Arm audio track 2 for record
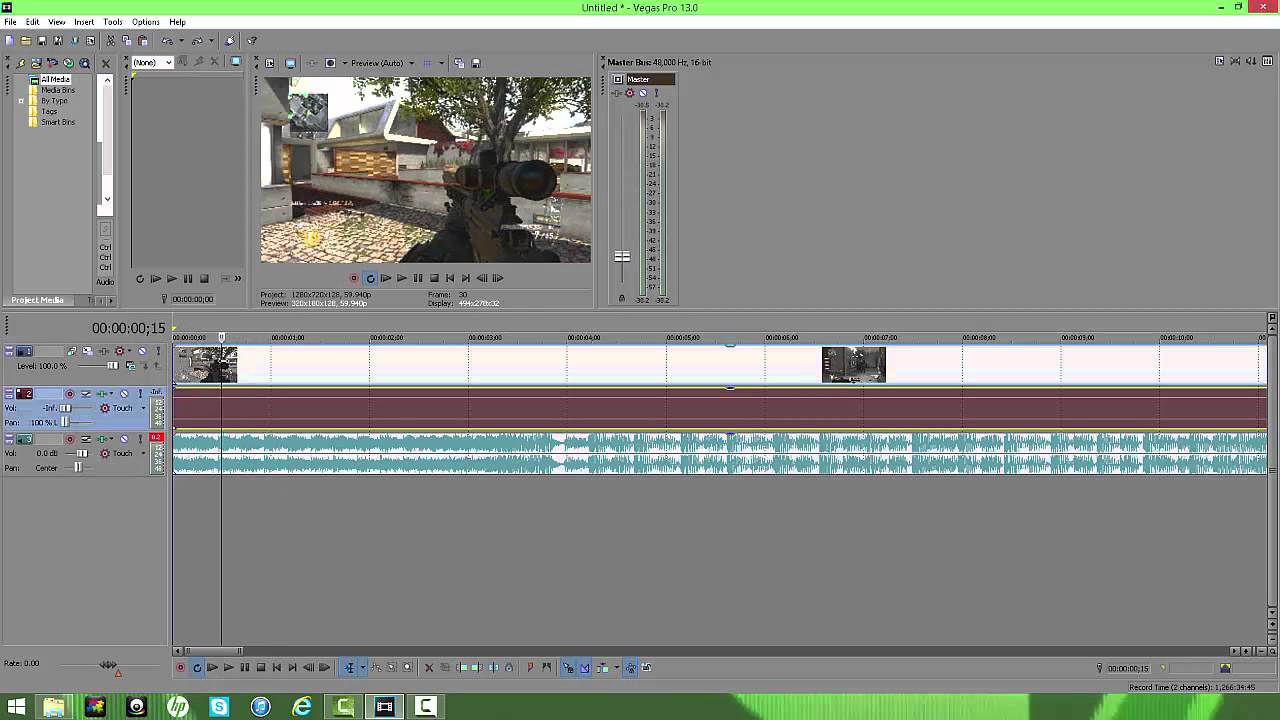The height and width of the screenshot is (720, 1280). [x=70, y=394]
